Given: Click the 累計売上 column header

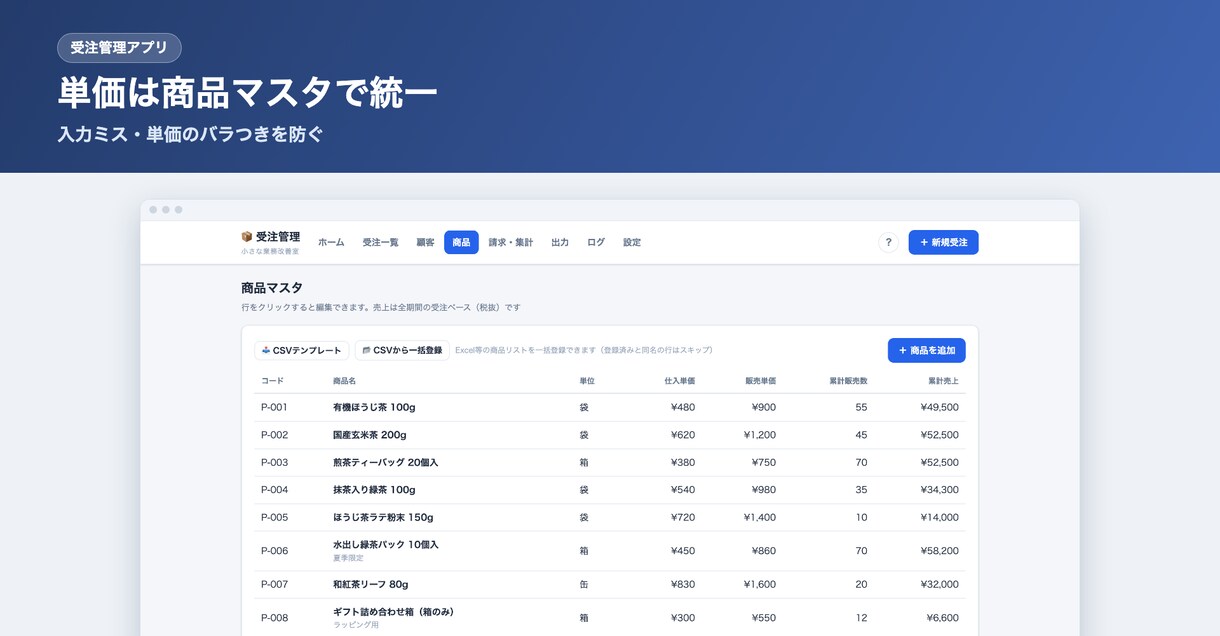Looking at the screenshot, I should click(x=943, y=381).
